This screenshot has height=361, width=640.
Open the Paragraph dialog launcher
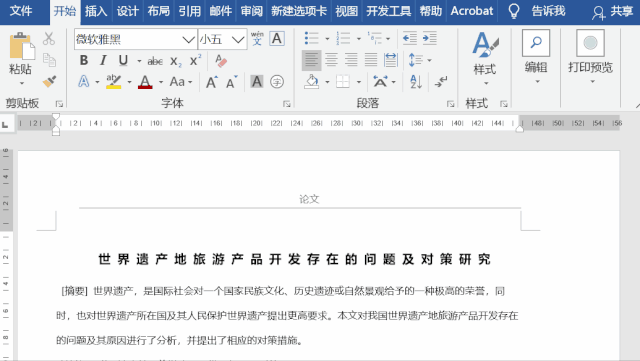tap(450, 104)
